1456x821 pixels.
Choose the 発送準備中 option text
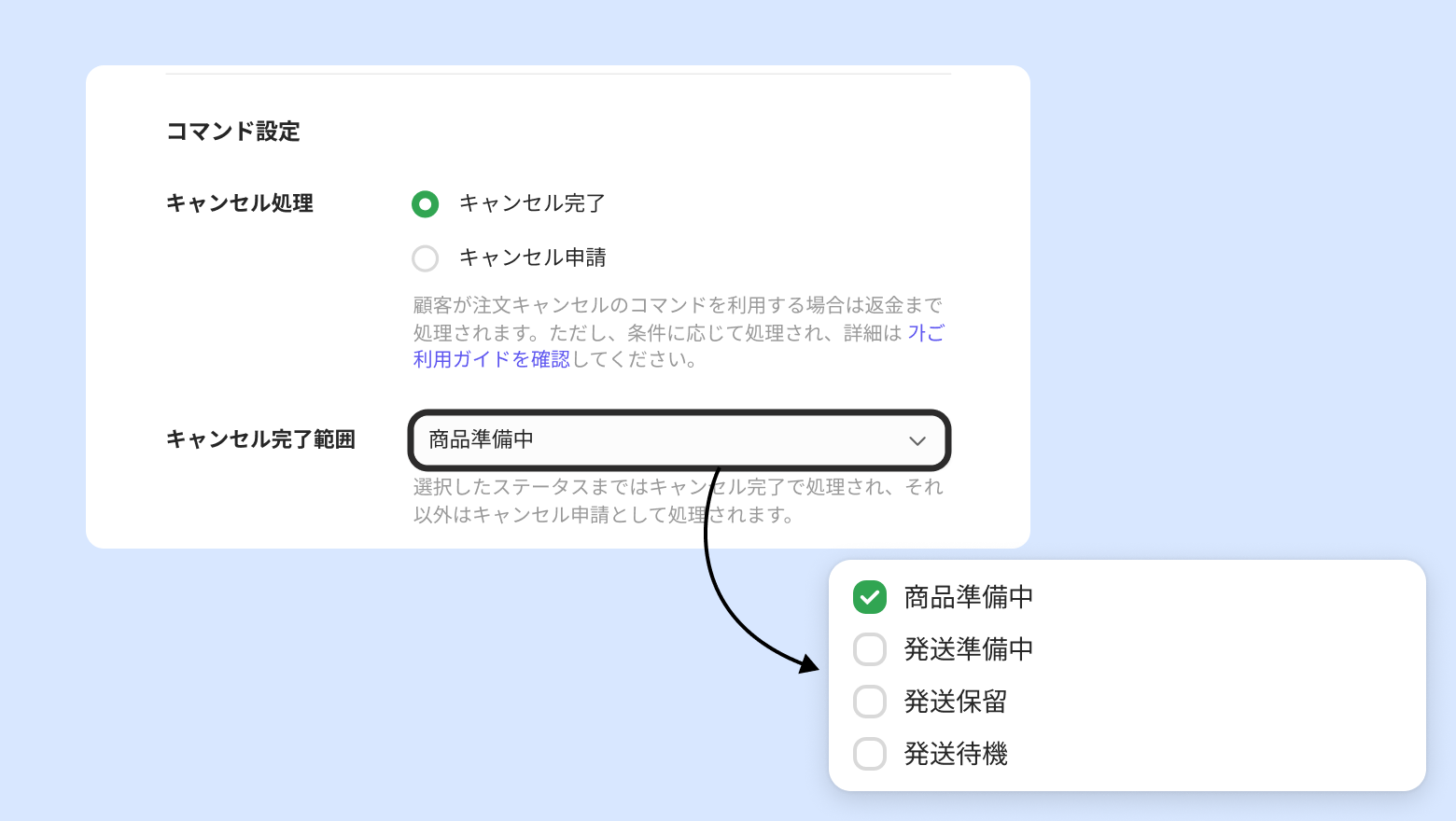click(968, 649)
